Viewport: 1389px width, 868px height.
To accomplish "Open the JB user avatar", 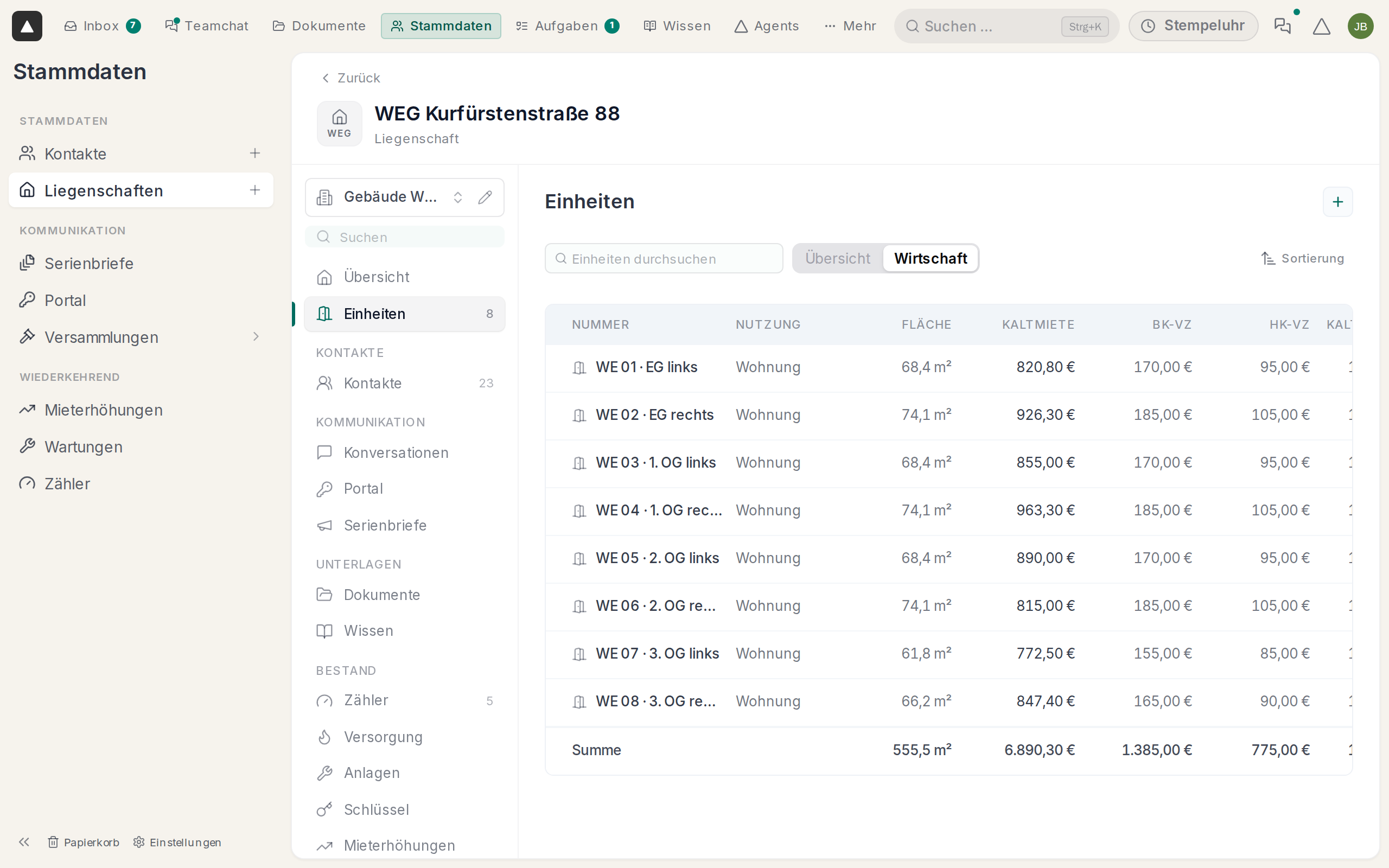I will pyautogui.click(x=1360, y=27).
